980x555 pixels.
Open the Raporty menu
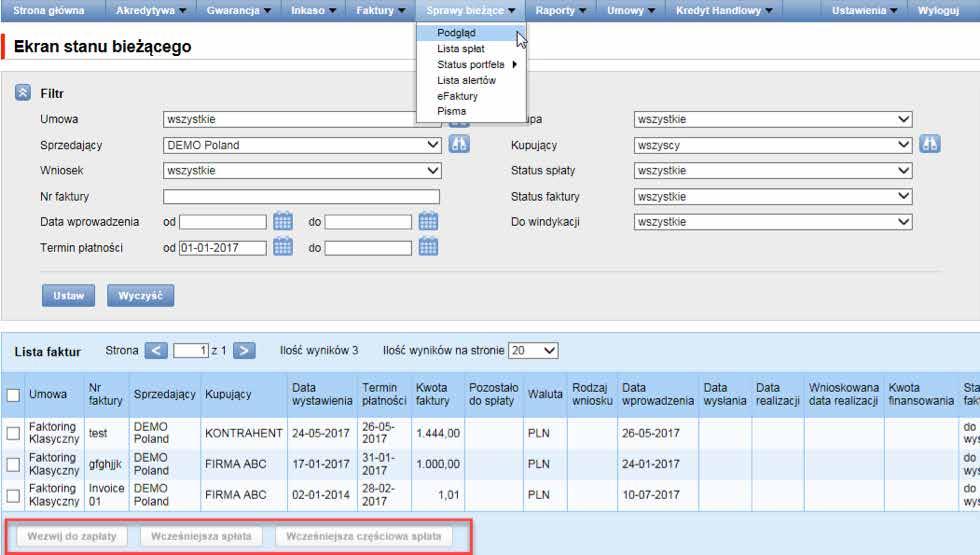pyautogui.click(x=561, y=11)
